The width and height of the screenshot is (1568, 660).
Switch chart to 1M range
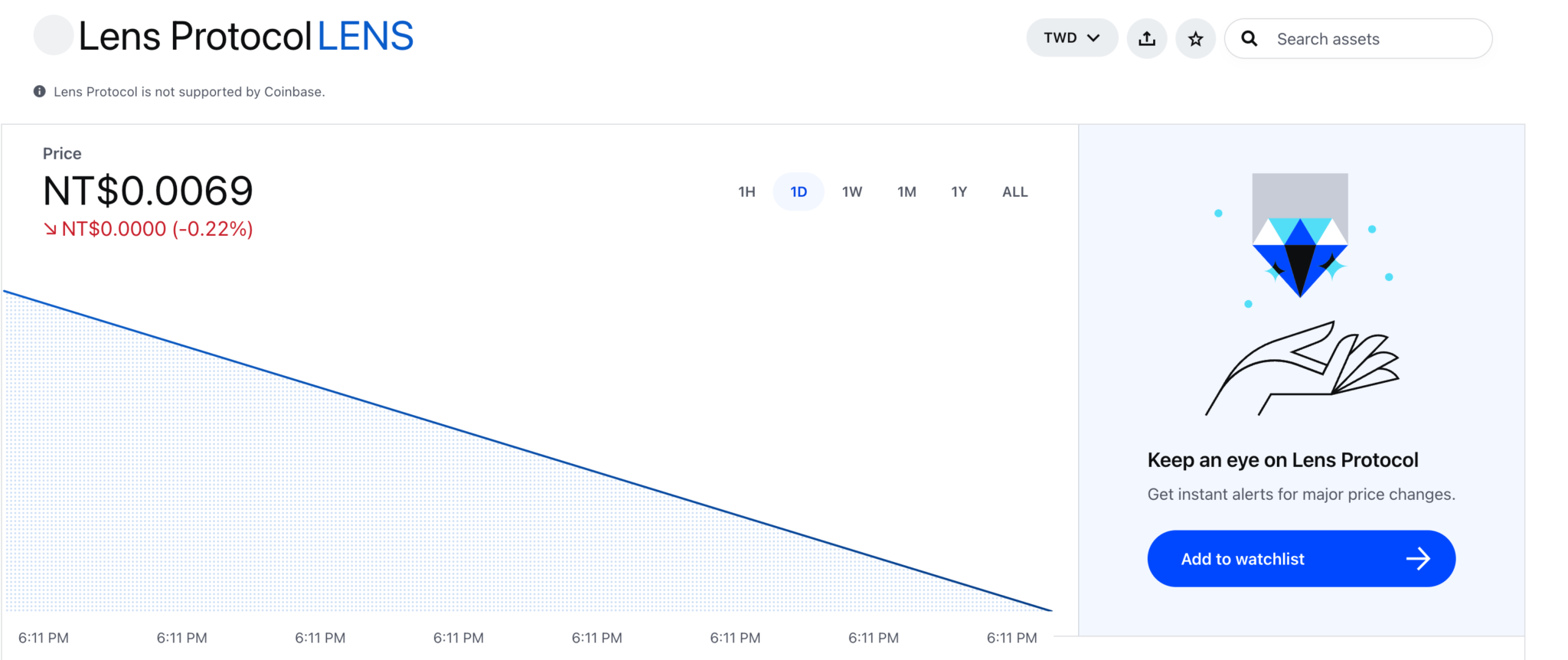tap(906, 191)
